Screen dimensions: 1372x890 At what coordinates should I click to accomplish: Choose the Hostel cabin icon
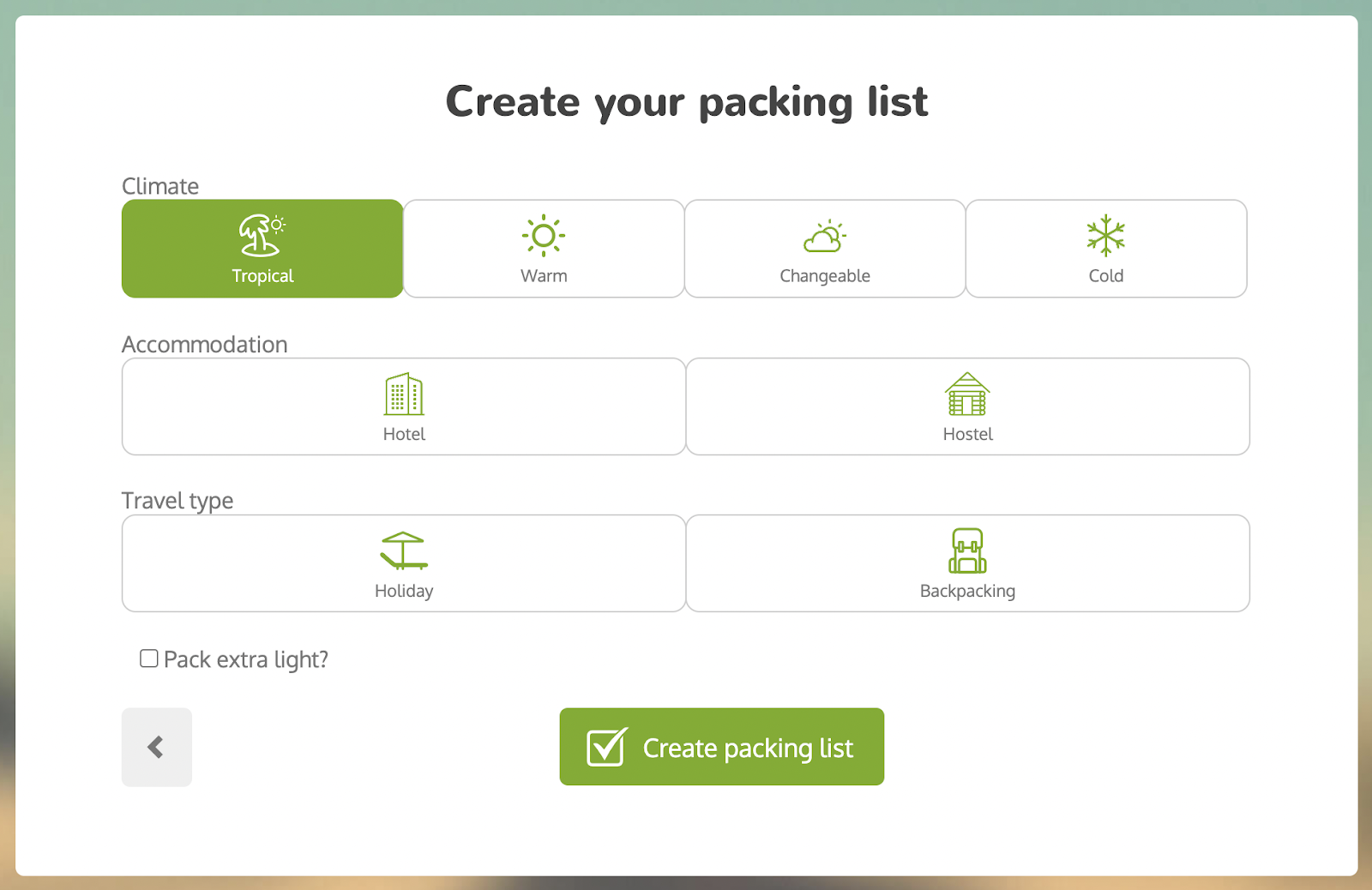(967, 394)
